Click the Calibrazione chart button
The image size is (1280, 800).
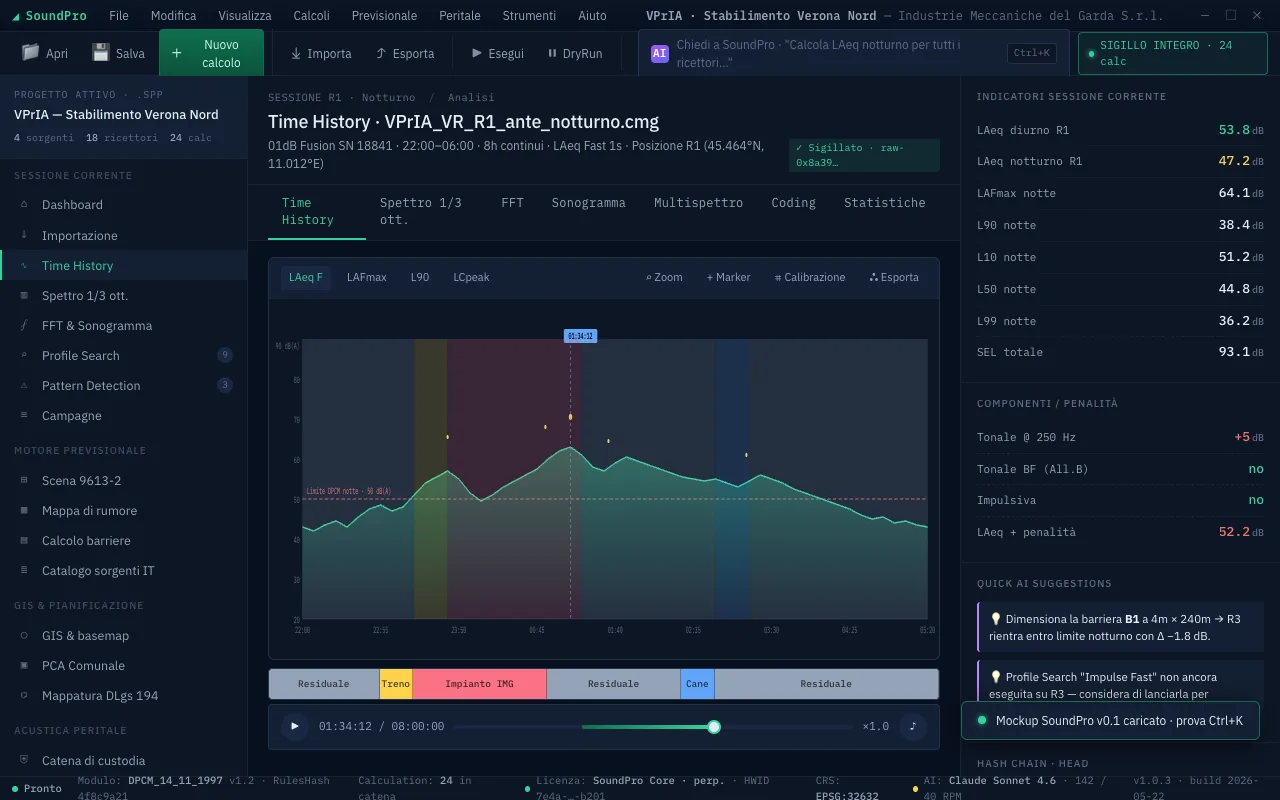pyautogui.click(x=810, y=277)
